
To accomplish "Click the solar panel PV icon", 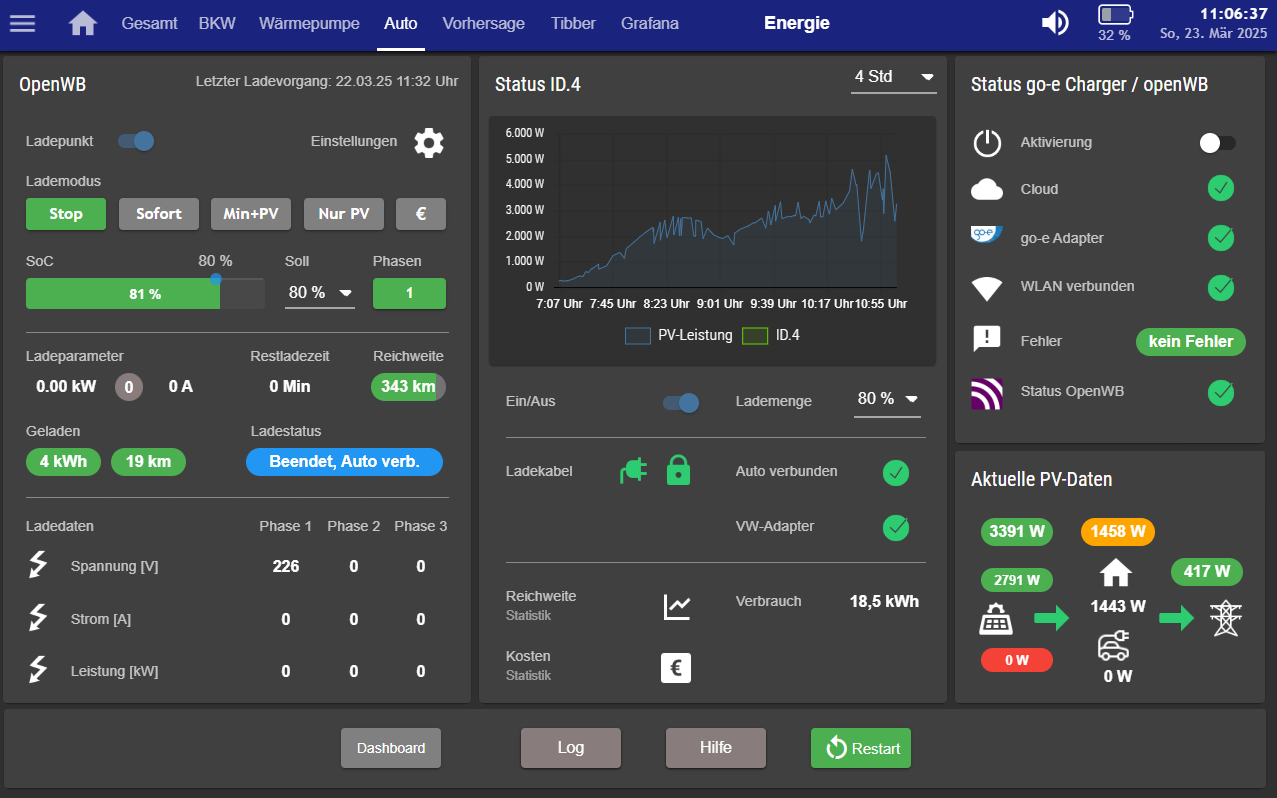I will (995, 621).
